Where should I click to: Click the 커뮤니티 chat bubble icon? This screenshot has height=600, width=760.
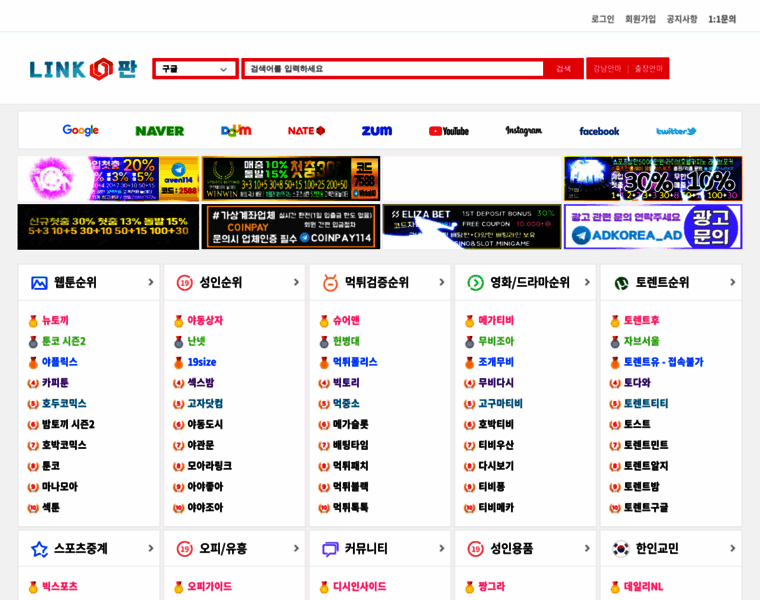pyautogui.click(x=330, y=549)
